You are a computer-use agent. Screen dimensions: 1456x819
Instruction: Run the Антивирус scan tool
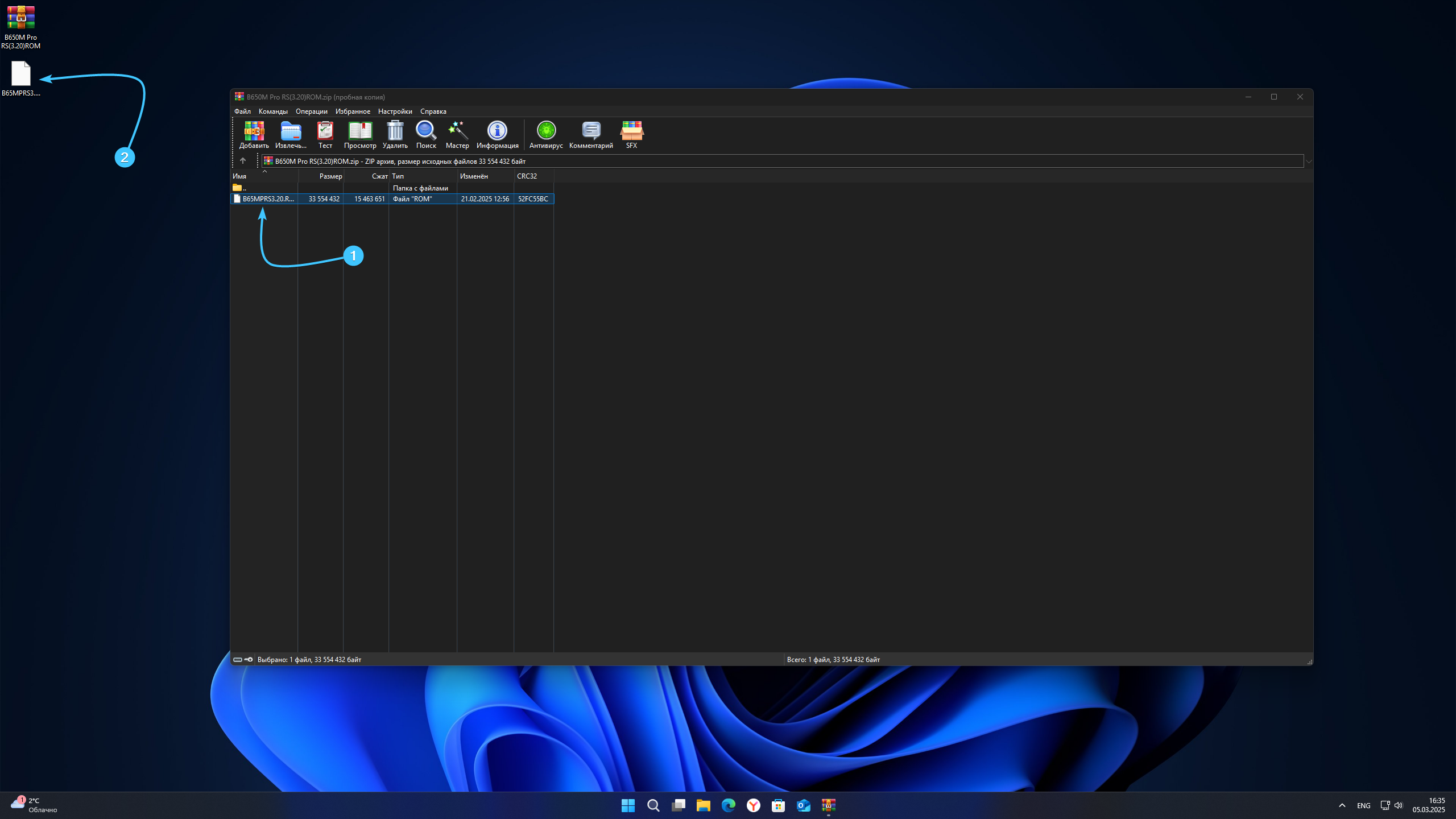point(546,135)
